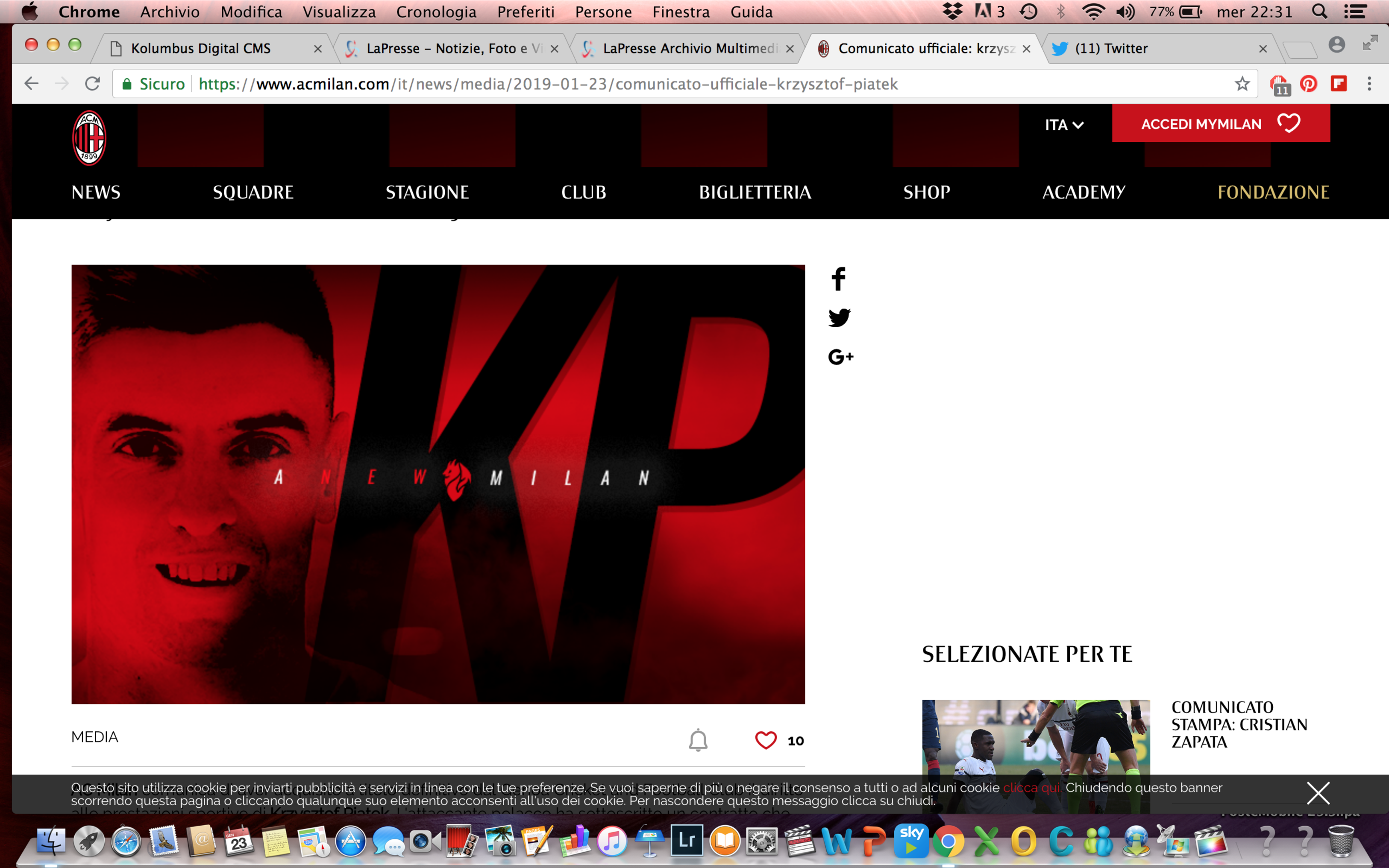
Task: Open Notification Center in the menu bar
Action: click(x=1355, y=12)
